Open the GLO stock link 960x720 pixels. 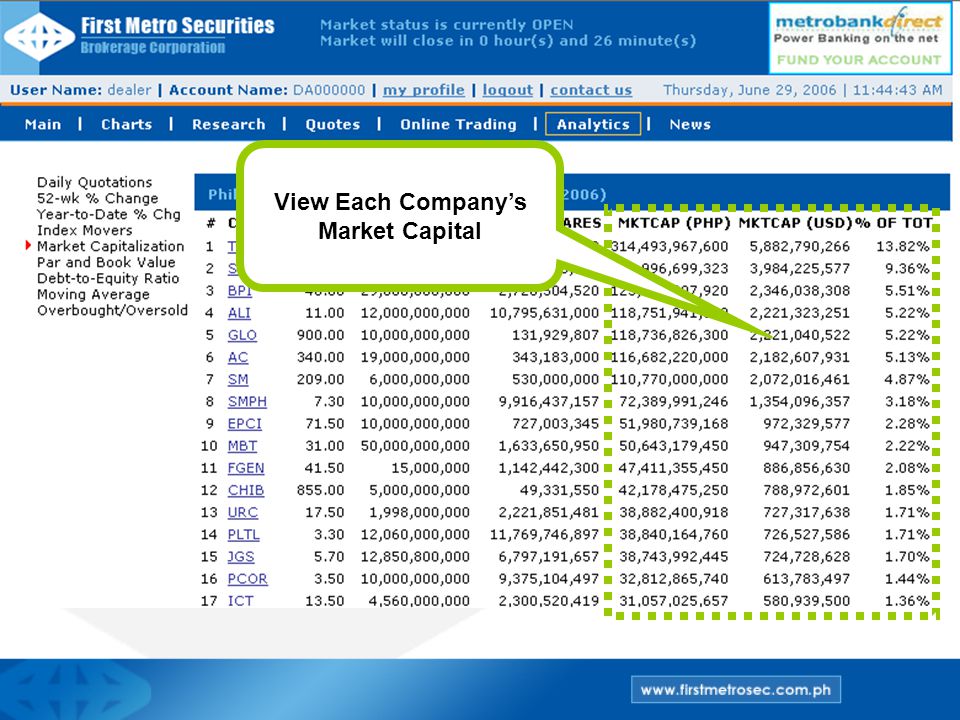coord(242,335)
